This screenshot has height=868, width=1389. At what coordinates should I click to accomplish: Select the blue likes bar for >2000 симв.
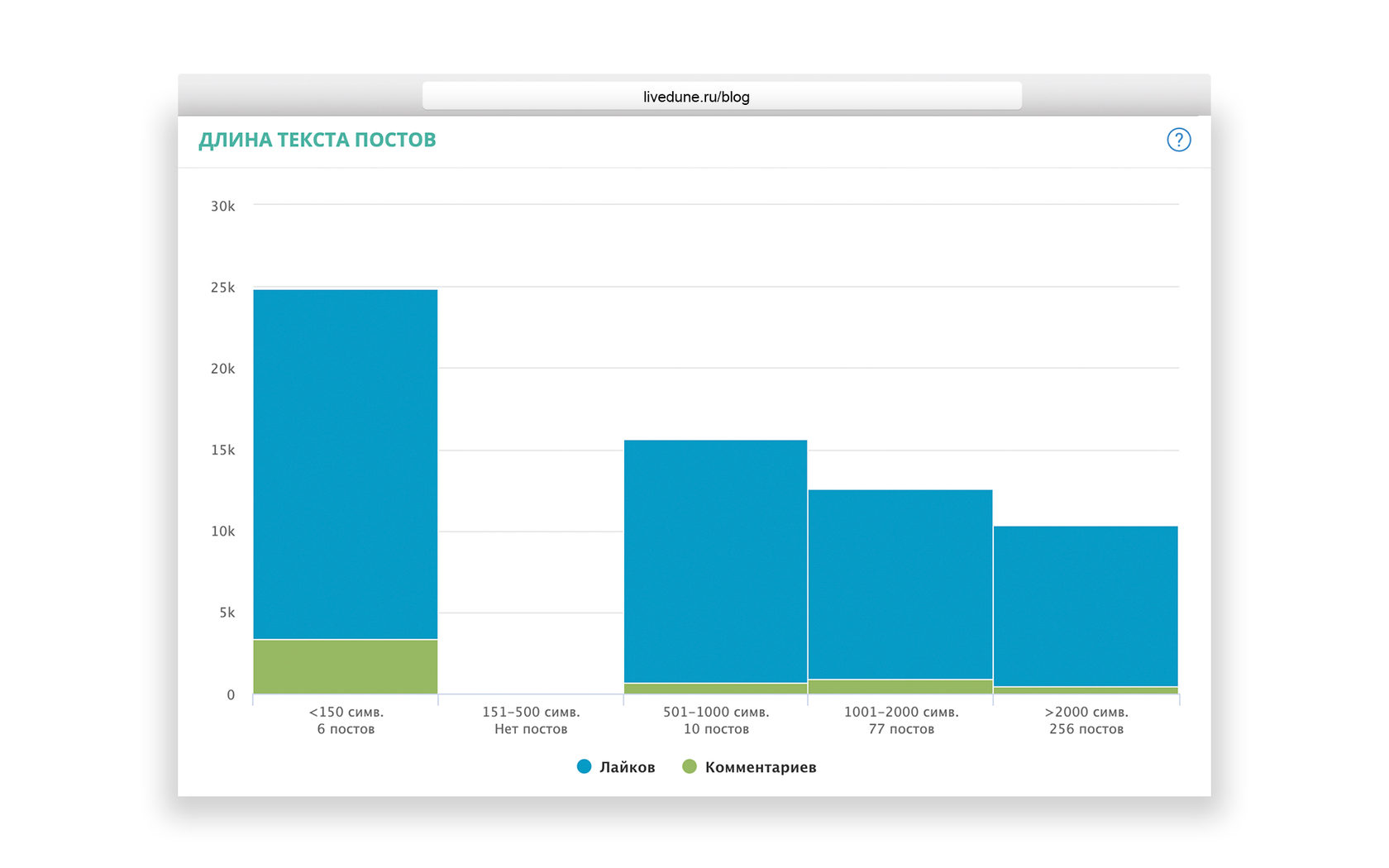coord(1086,606)
